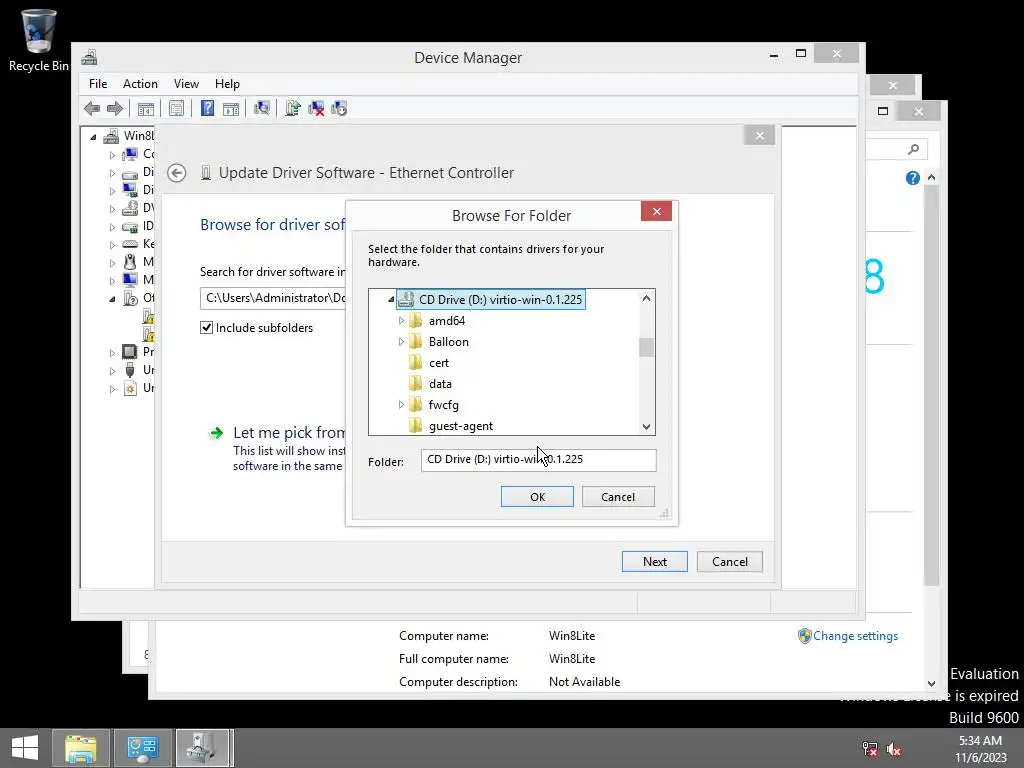Click the Back arrow in Device Manager toolbar
Image resolution: width=1024 pixels, height=768 pixels.
(92, 108)
